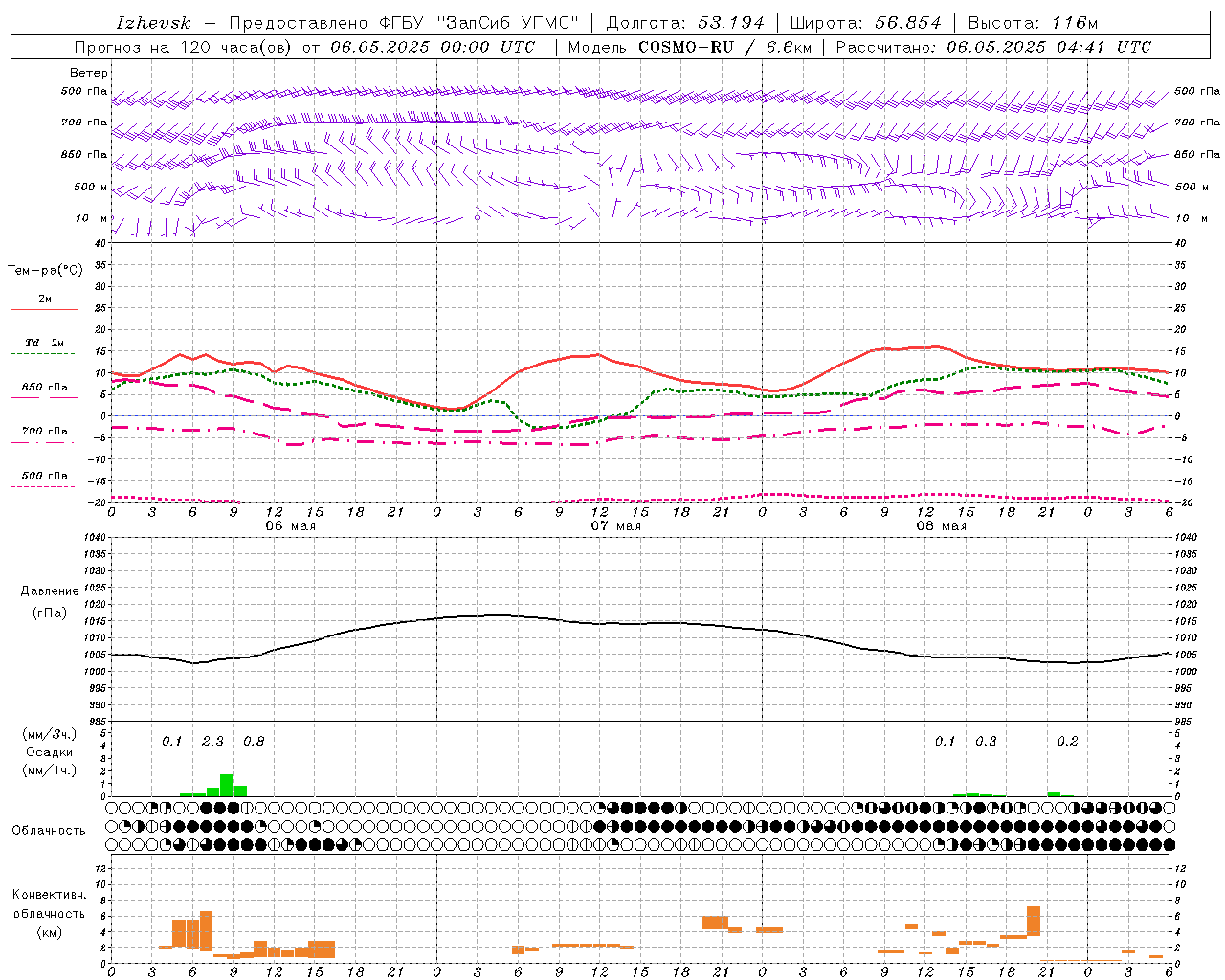Click the 2.3 precipitation amount value
The height and width of the screenshot is (980, 1225).
(x=212, y=742)
